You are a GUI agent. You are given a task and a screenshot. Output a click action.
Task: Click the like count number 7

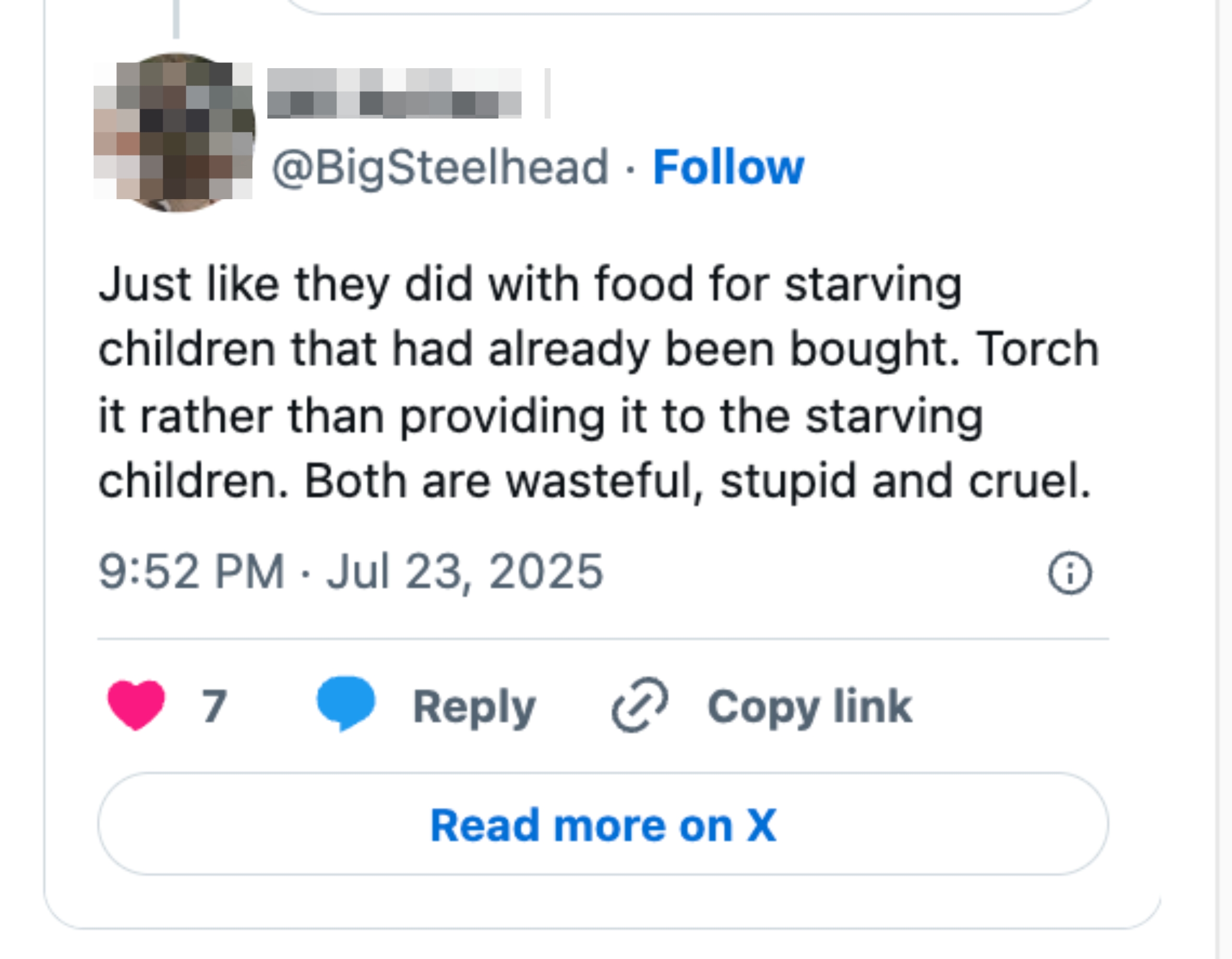coord(215,706)
